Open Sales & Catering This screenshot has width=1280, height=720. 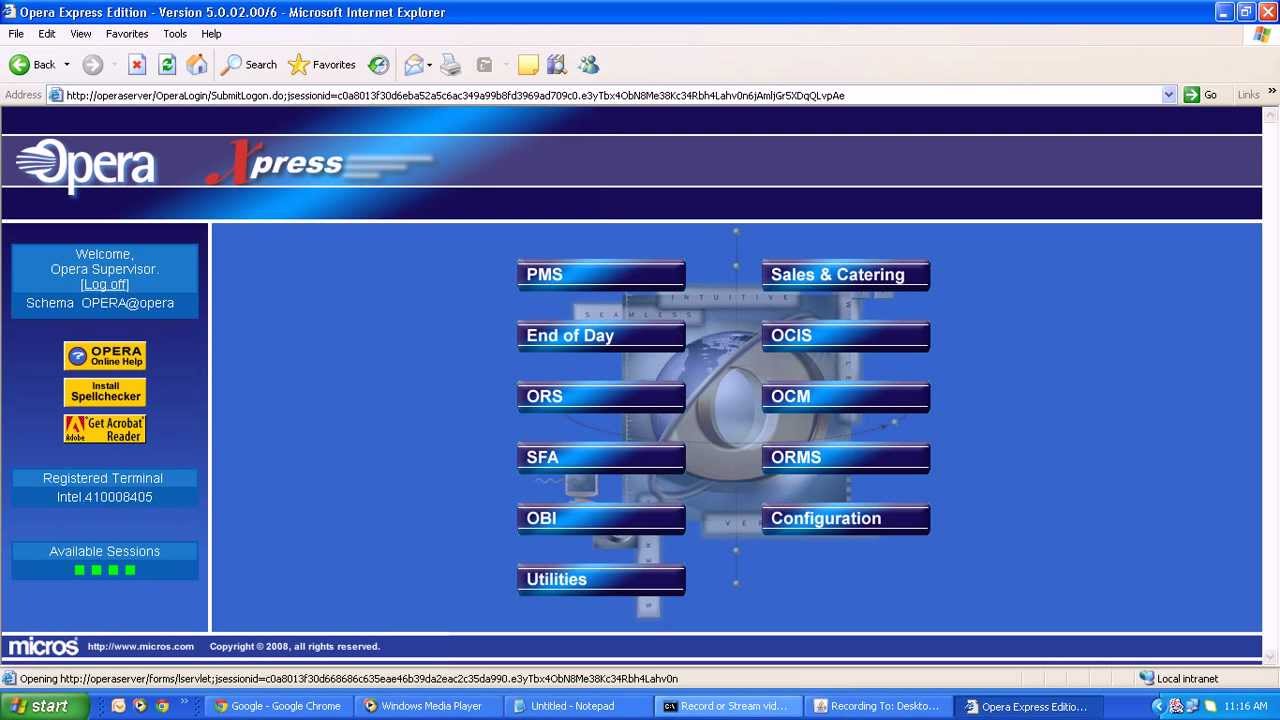pyautogui.click(x=846, y=275)
